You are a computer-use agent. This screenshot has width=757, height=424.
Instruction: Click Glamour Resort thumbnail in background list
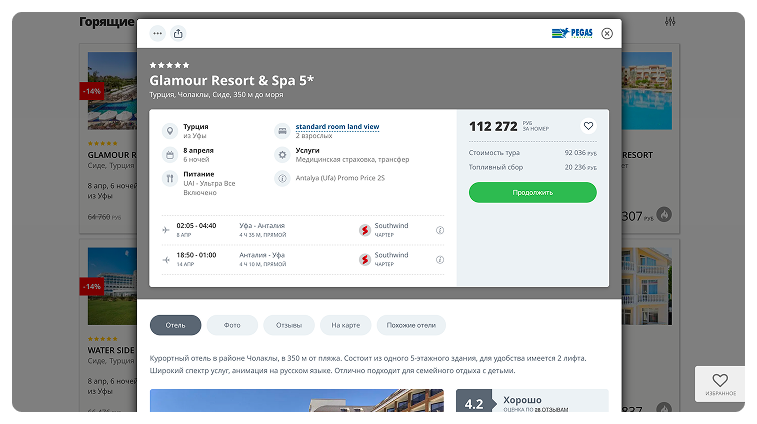click(112, 91)
